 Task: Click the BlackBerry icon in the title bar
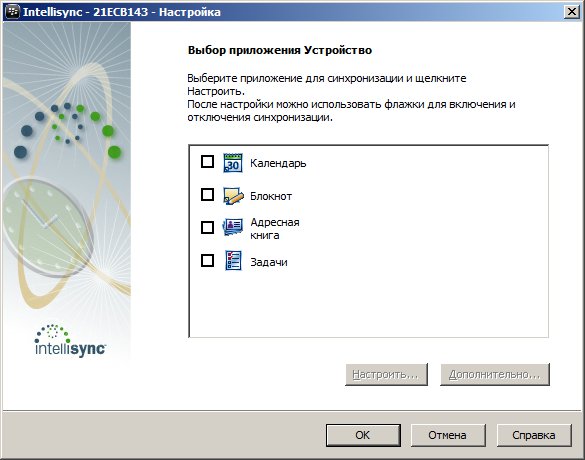point(12,12)
